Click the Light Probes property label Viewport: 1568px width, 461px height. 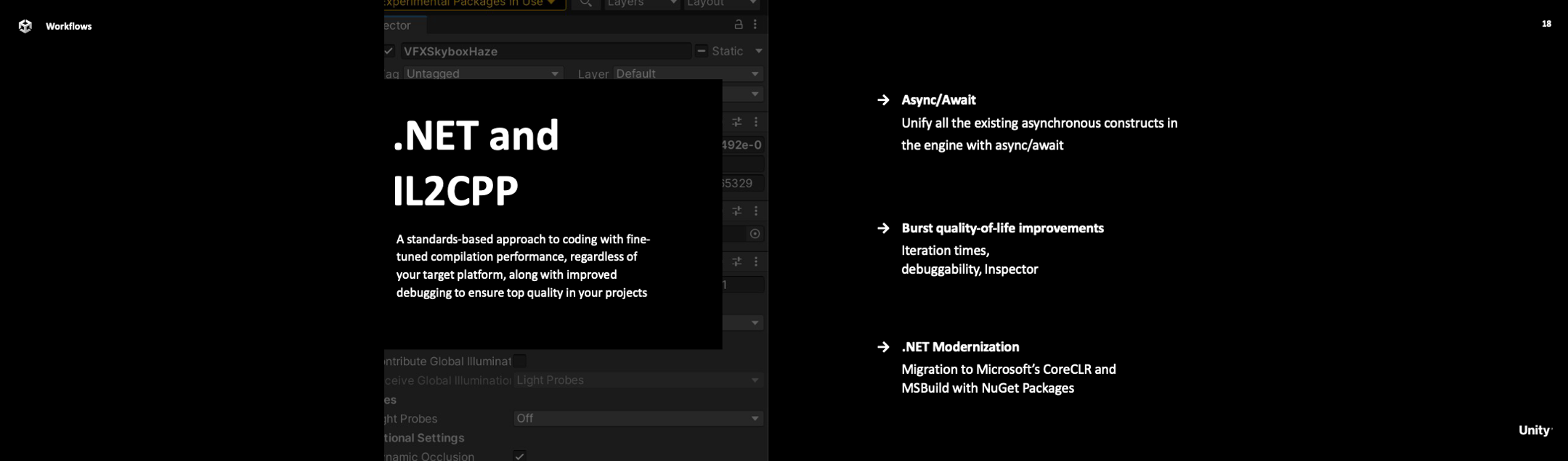[x=411, y=419]
